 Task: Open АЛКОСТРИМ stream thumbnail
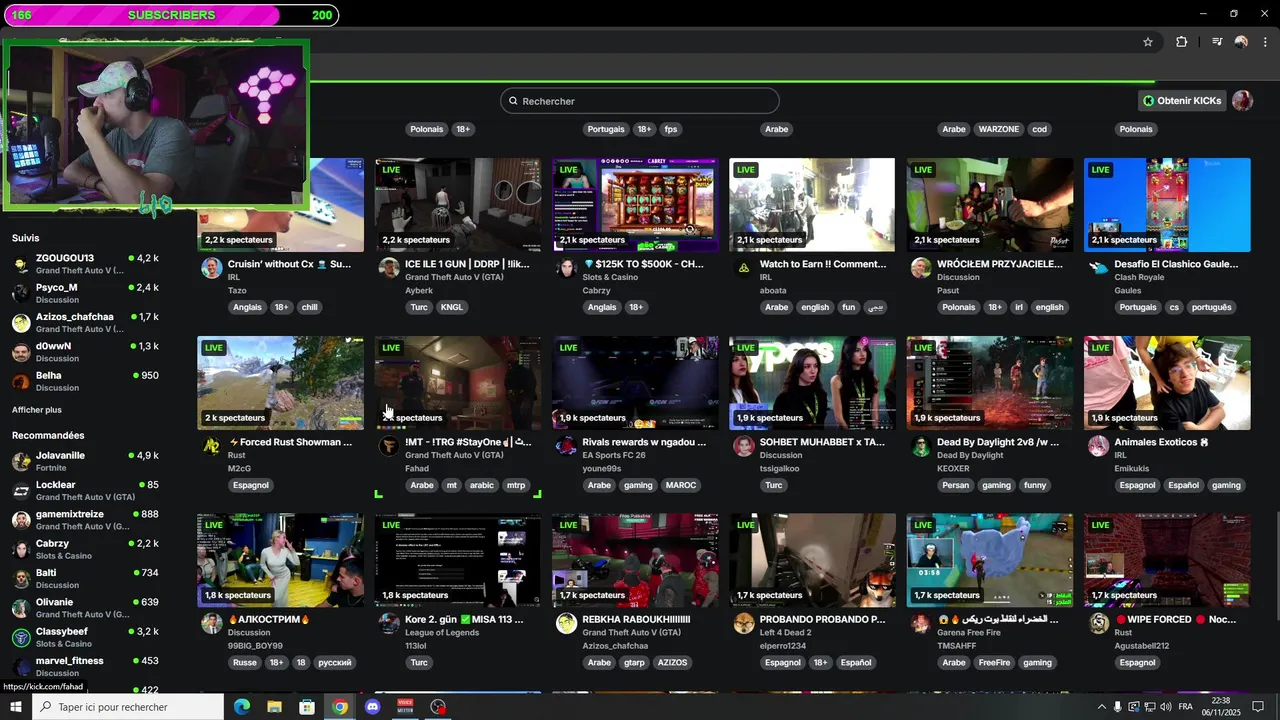coord(281,561)
